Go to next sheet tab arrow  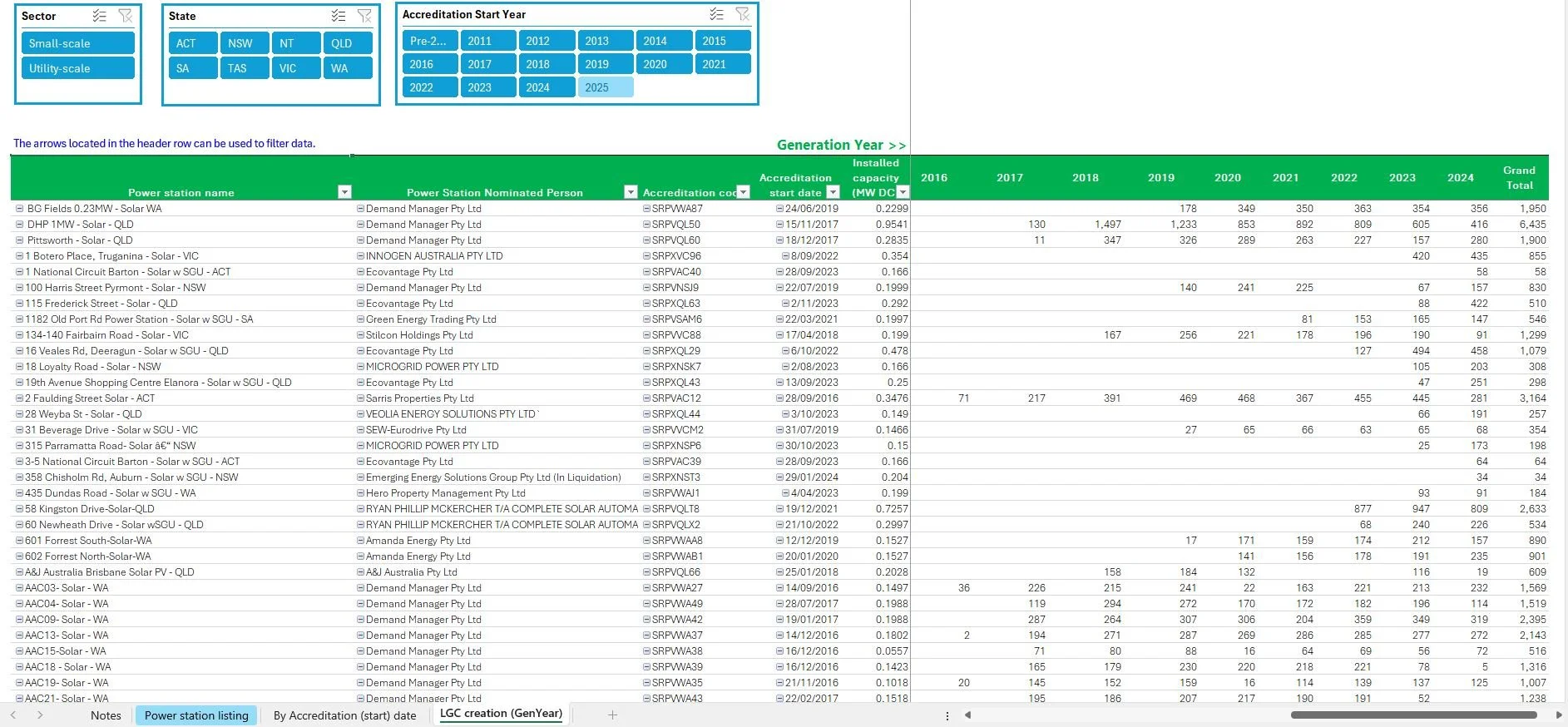pyautogui.click(x=40, y=715)
